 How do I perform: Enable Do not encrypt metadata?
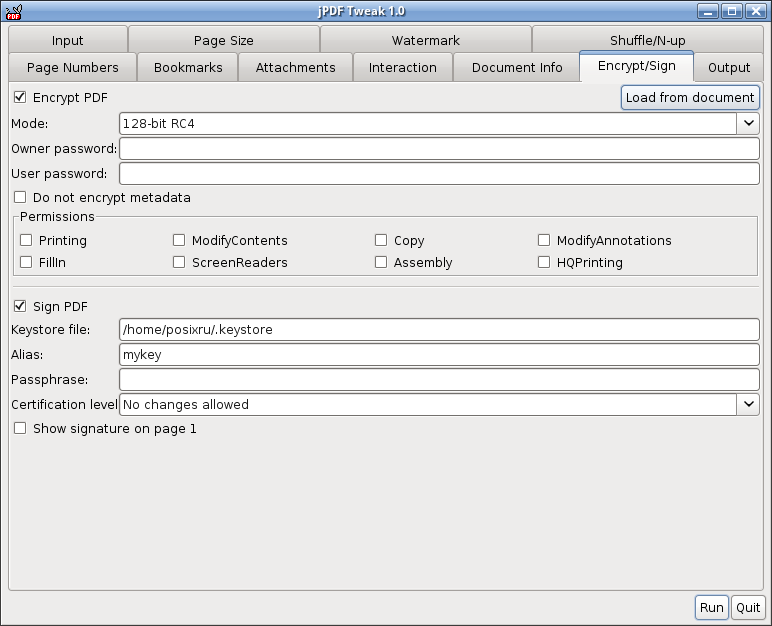(x=20, y=198)
